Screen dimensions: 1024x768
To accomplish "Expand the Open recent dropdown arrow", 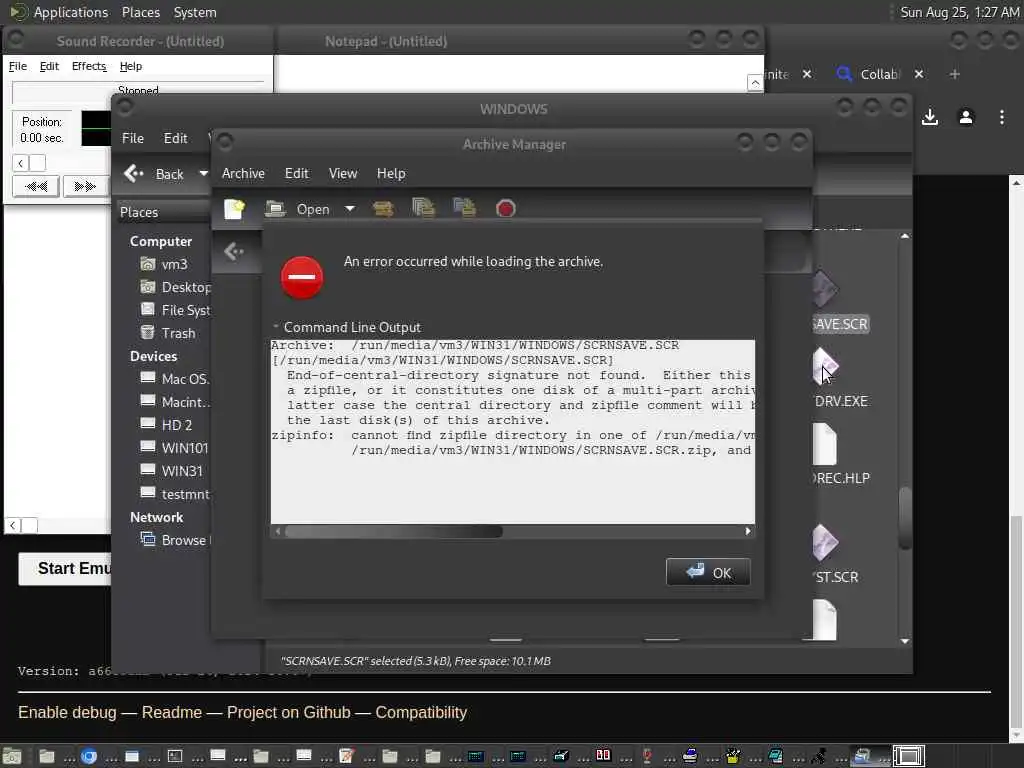I will tap(350, 209).
